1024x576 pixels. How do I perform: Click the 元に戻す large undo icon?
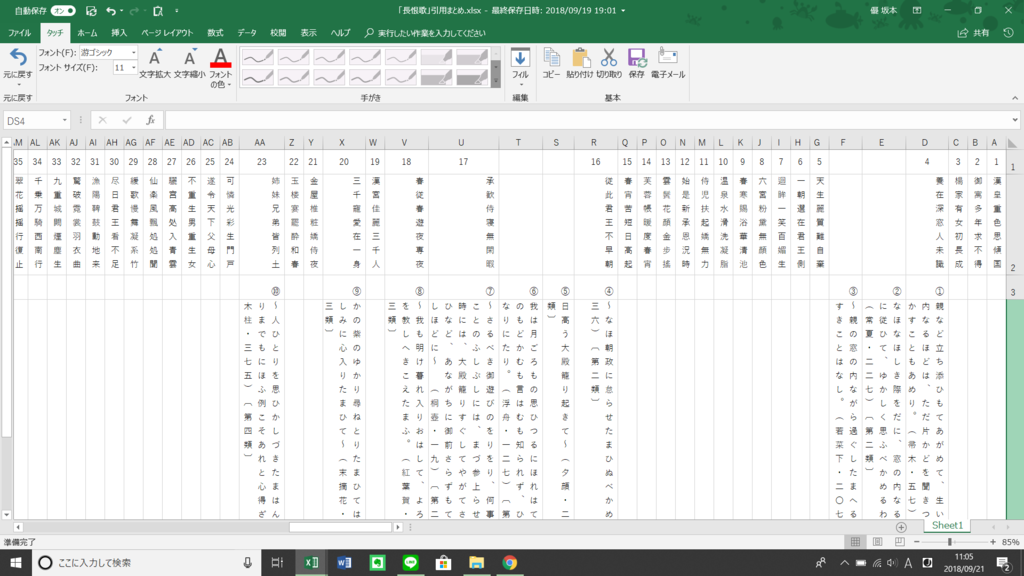pos(18,58)
